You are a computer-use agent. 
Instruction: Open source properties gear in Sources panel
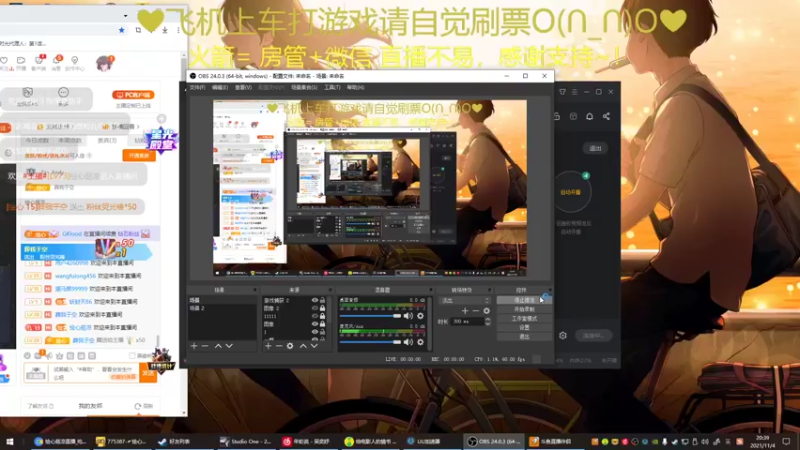tap(290, 346)
